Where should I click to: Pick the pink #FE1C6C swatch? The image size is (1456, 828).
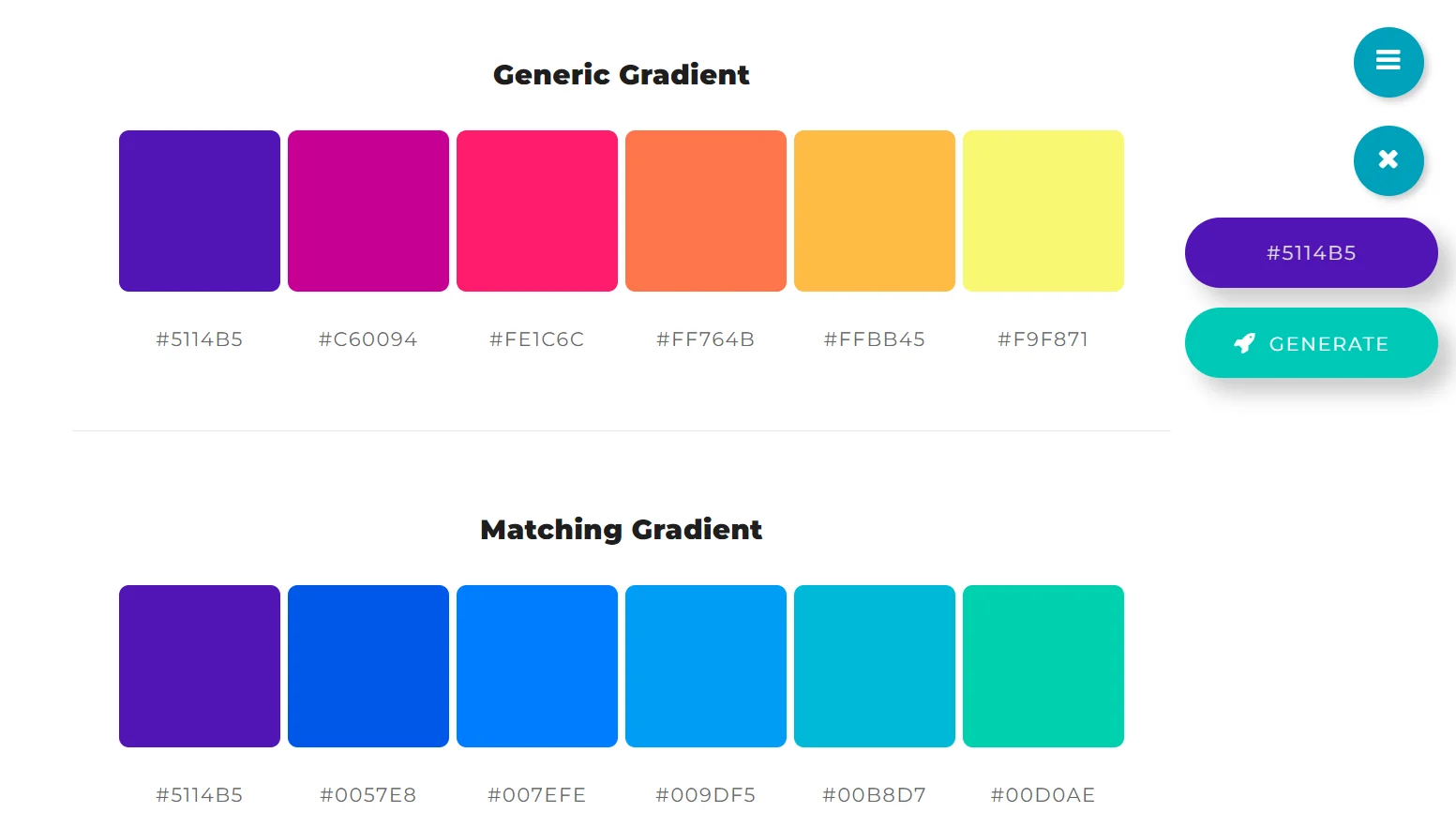[537, 211]
